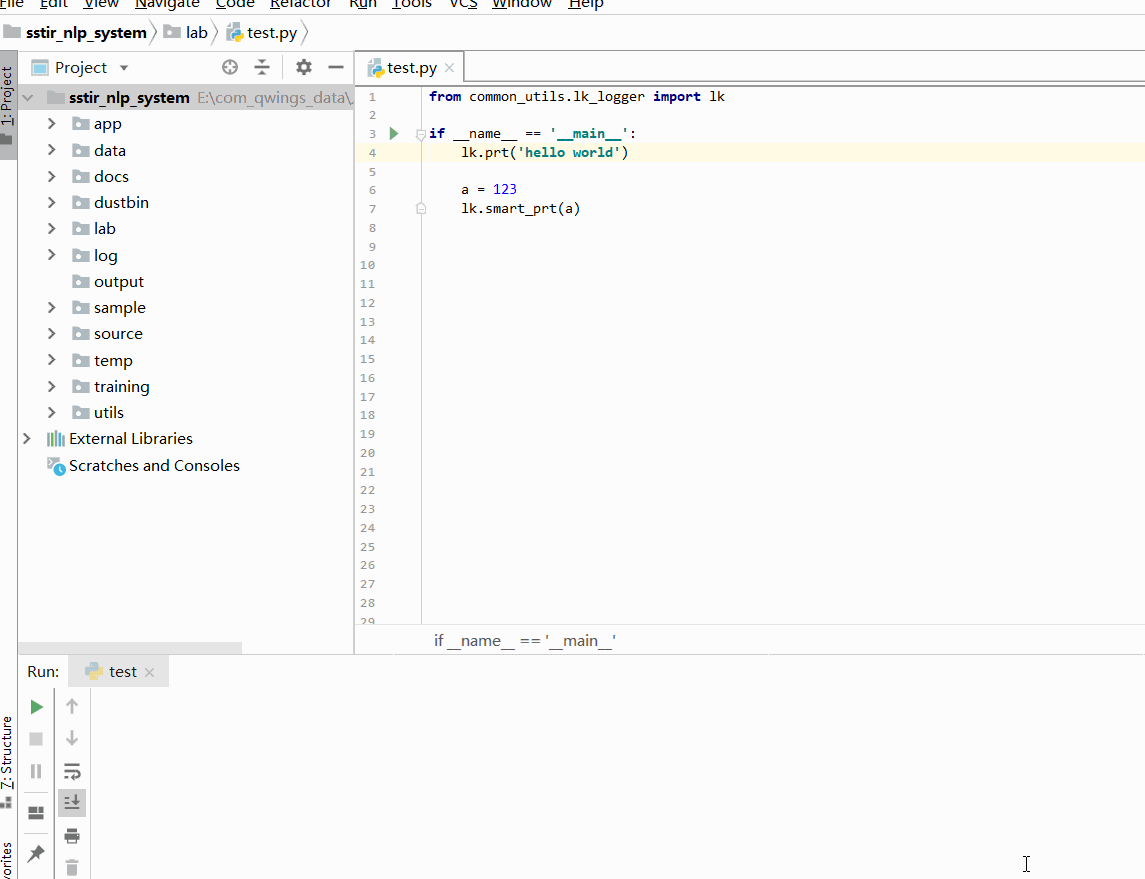Screen dimensions: 1145x879
Task: Open the Window menu
Action: 522,4
